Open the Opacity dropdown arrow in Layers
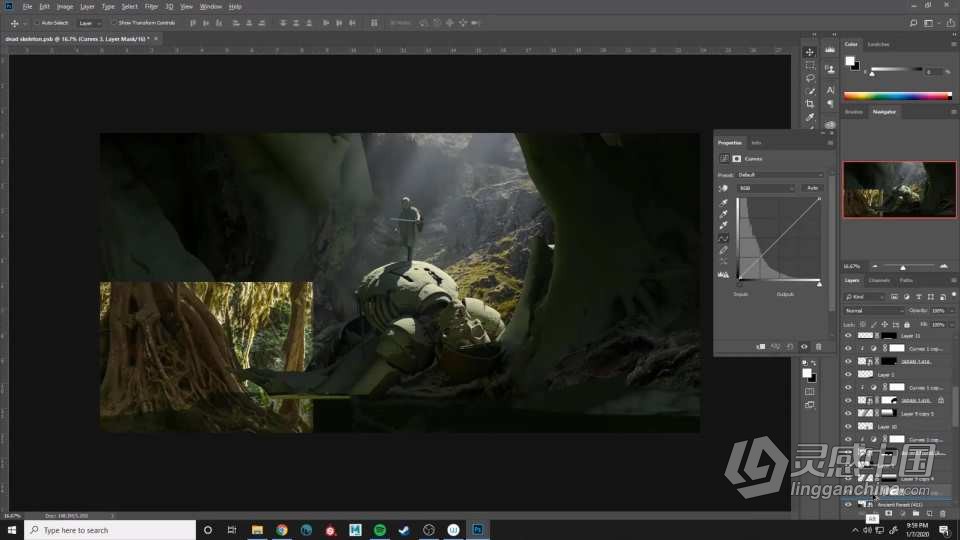This screenshot has height=540, width=960. [x=953, y=311]
